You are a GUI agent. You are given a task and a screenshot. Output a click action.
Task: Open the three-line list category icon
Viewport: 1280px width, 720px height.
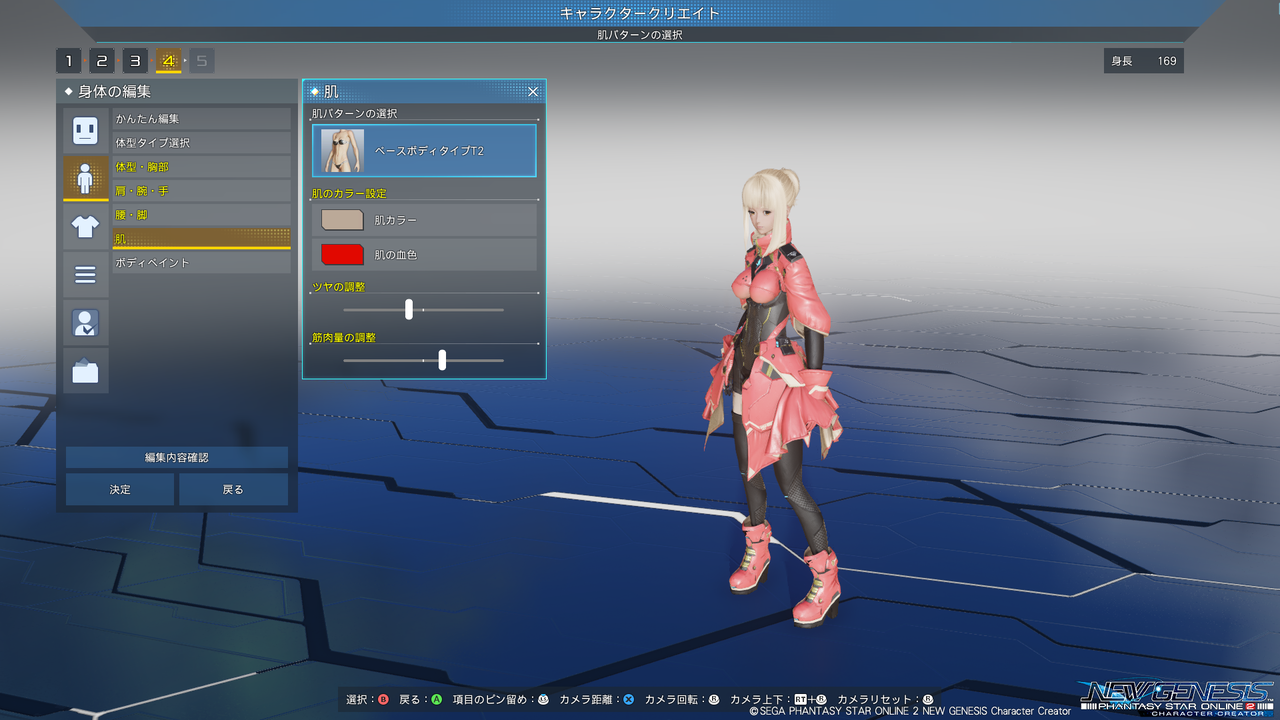click(x=85, y=274)
